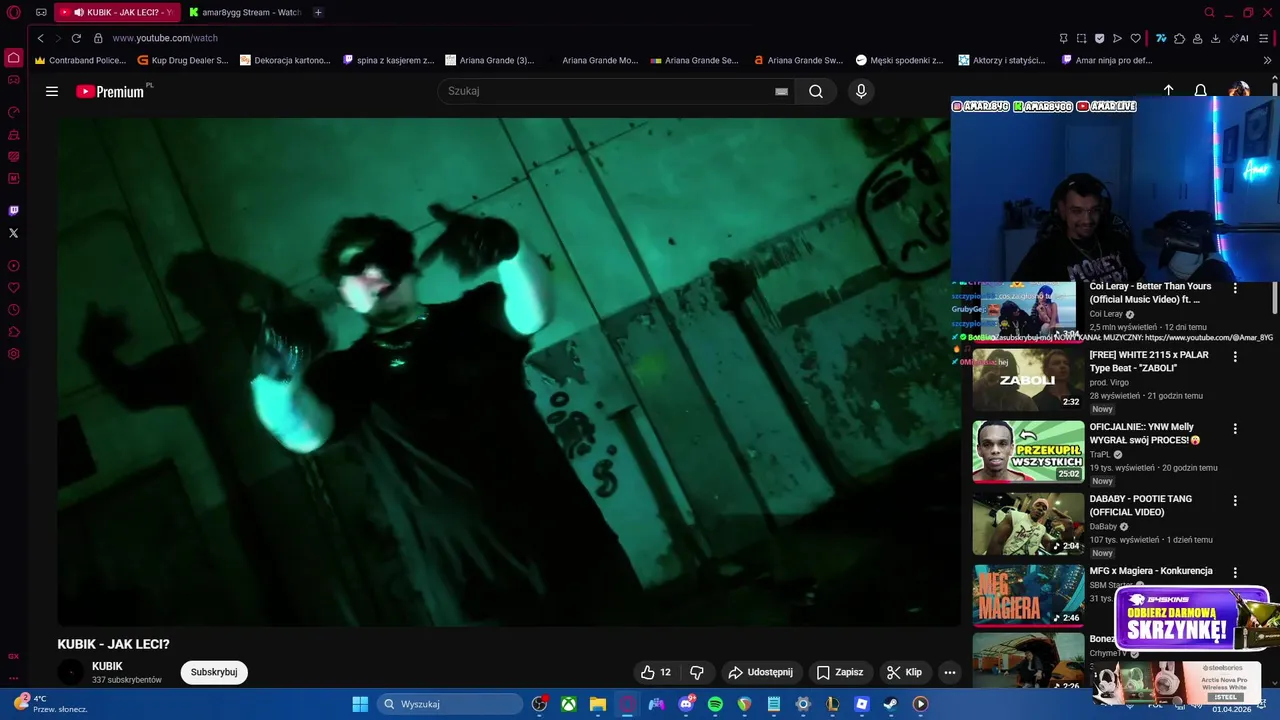This screenshot has width=1280, height=720.
Task: Search in open tabs magnifier
Action: click(x=1209, y=12)
